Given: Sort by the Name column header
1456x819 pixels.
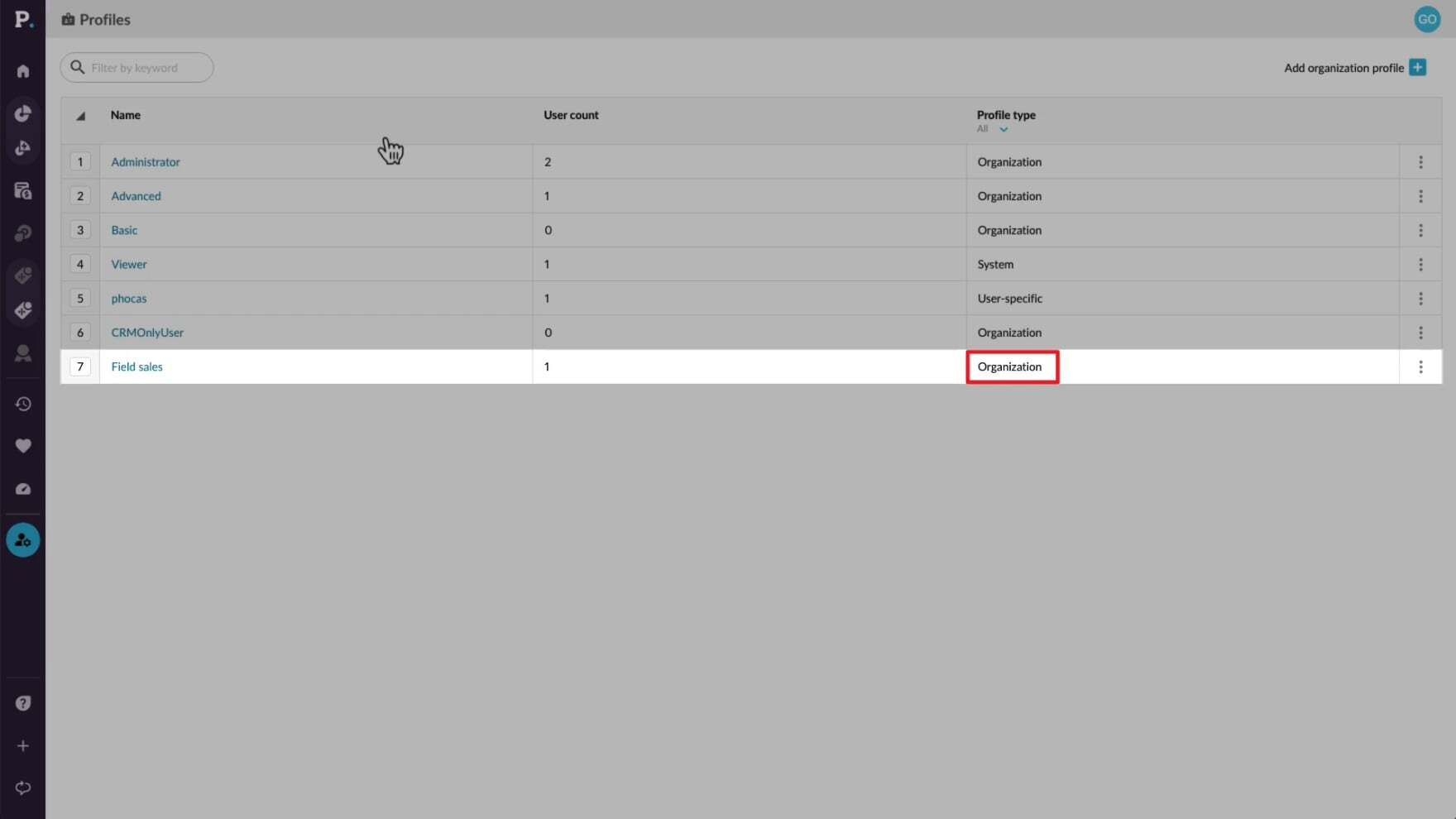Looking at the screenshot, I should 126,115.
